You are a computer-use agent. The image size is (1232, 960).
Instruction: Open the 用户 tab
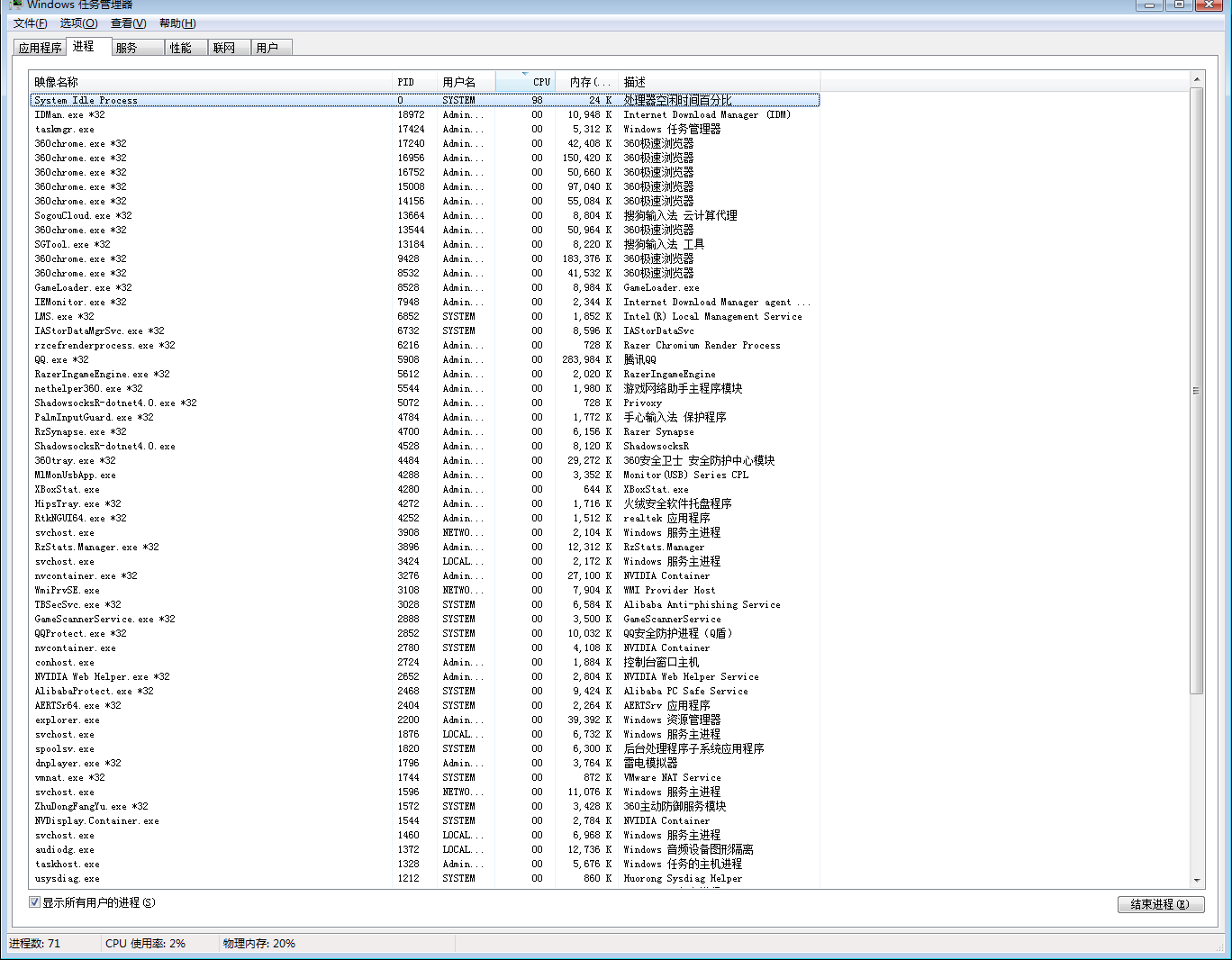tap(272, 48)
